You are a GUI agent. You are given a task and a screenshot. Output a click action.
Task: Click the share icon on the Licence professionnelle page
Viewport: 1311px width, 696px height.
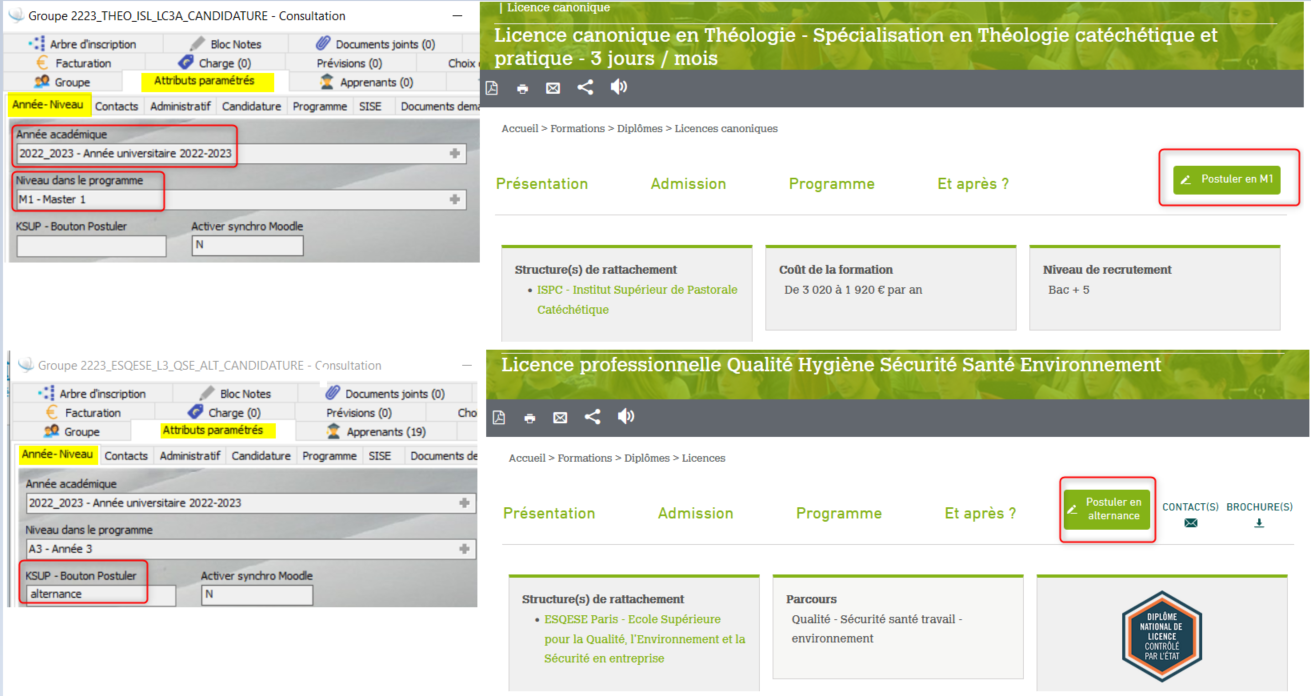tap(592, 417)
